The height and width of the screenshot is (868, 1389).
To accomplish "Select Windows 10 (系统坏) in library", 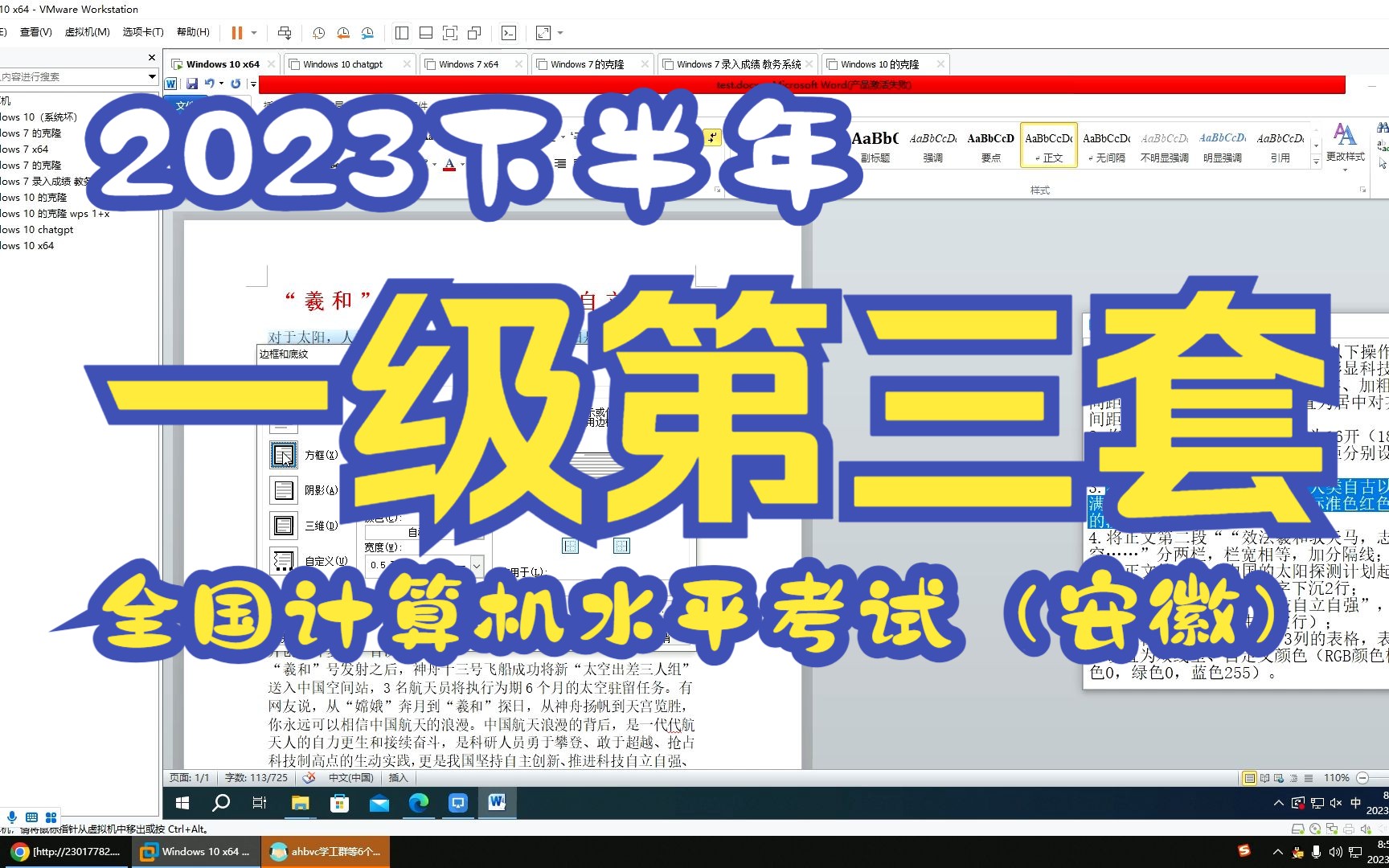I will (39, 117).
